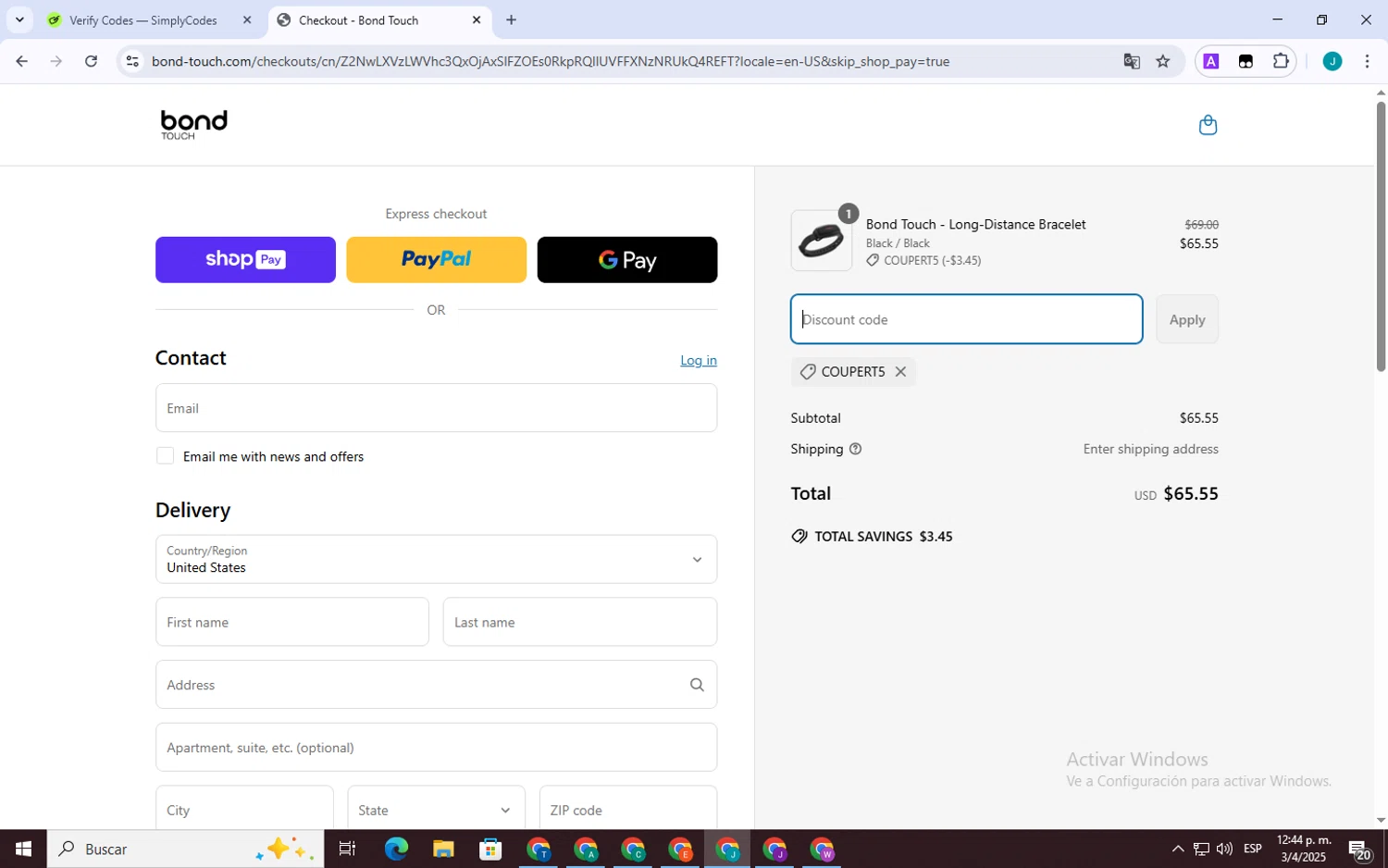Click into the Address field

coord(436,685)
